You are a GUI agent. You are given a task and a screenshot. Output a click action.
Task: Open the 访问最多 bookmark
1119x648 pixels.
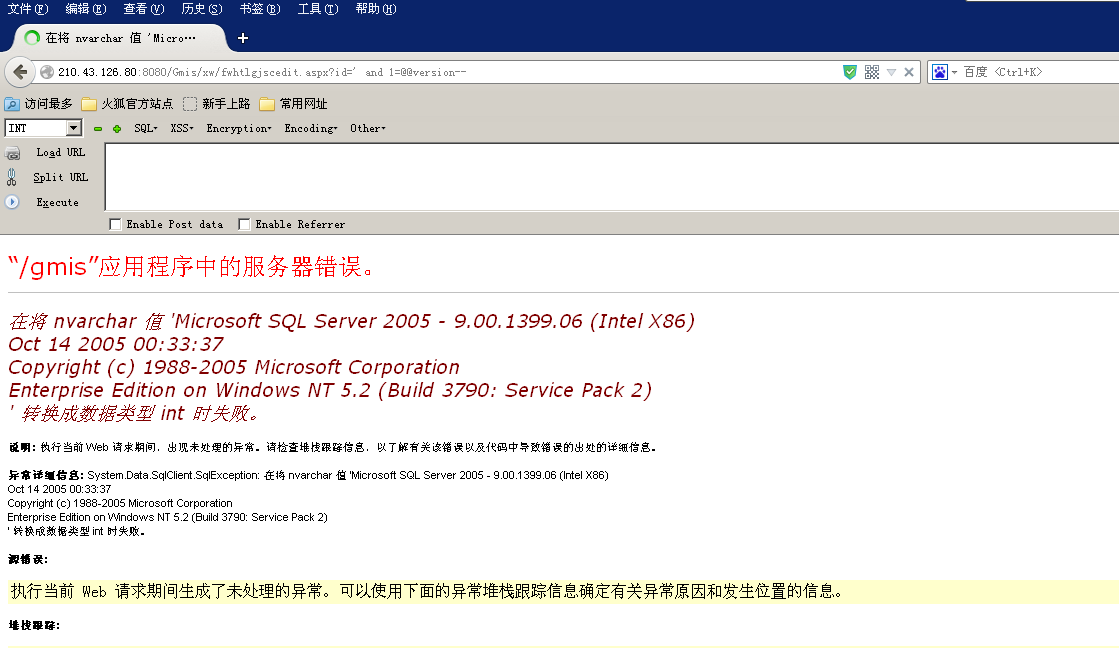[39, 104]
